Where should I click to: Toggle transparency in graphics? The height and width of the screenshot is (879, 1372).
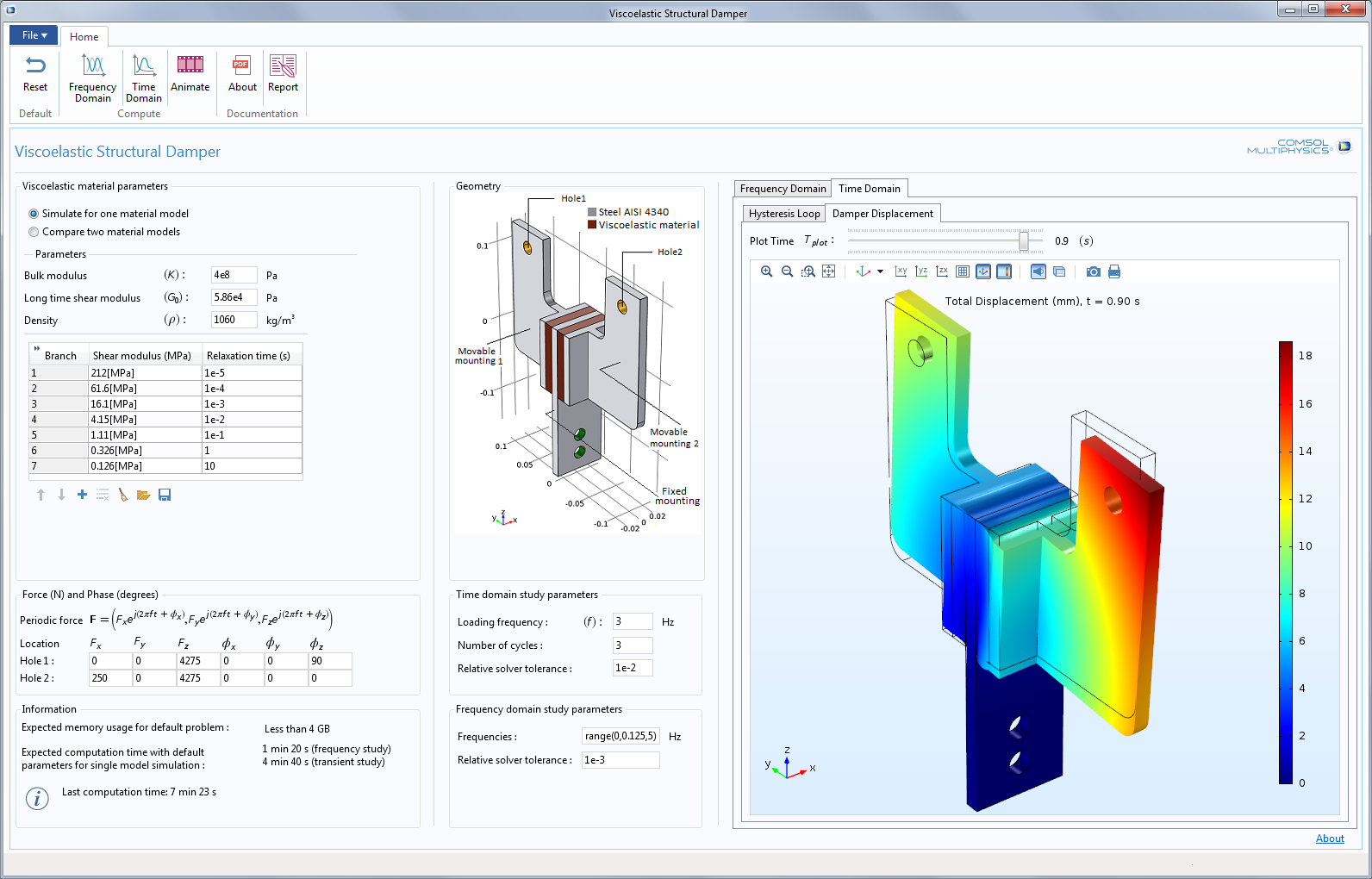1059,271
